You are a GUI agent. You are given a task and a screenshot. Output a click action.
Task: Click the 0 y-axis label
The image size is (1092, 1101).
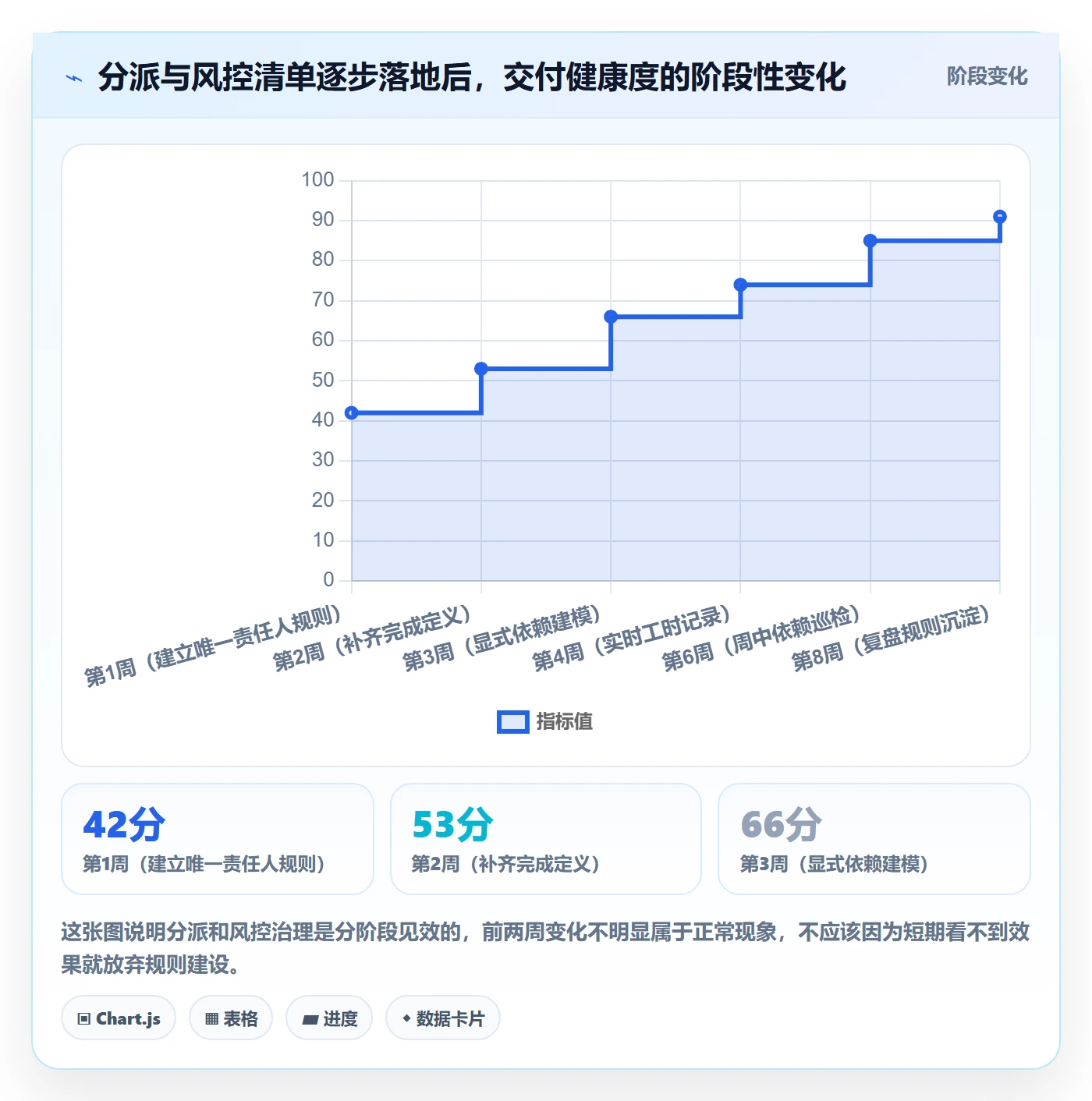[x=328, y=580]
